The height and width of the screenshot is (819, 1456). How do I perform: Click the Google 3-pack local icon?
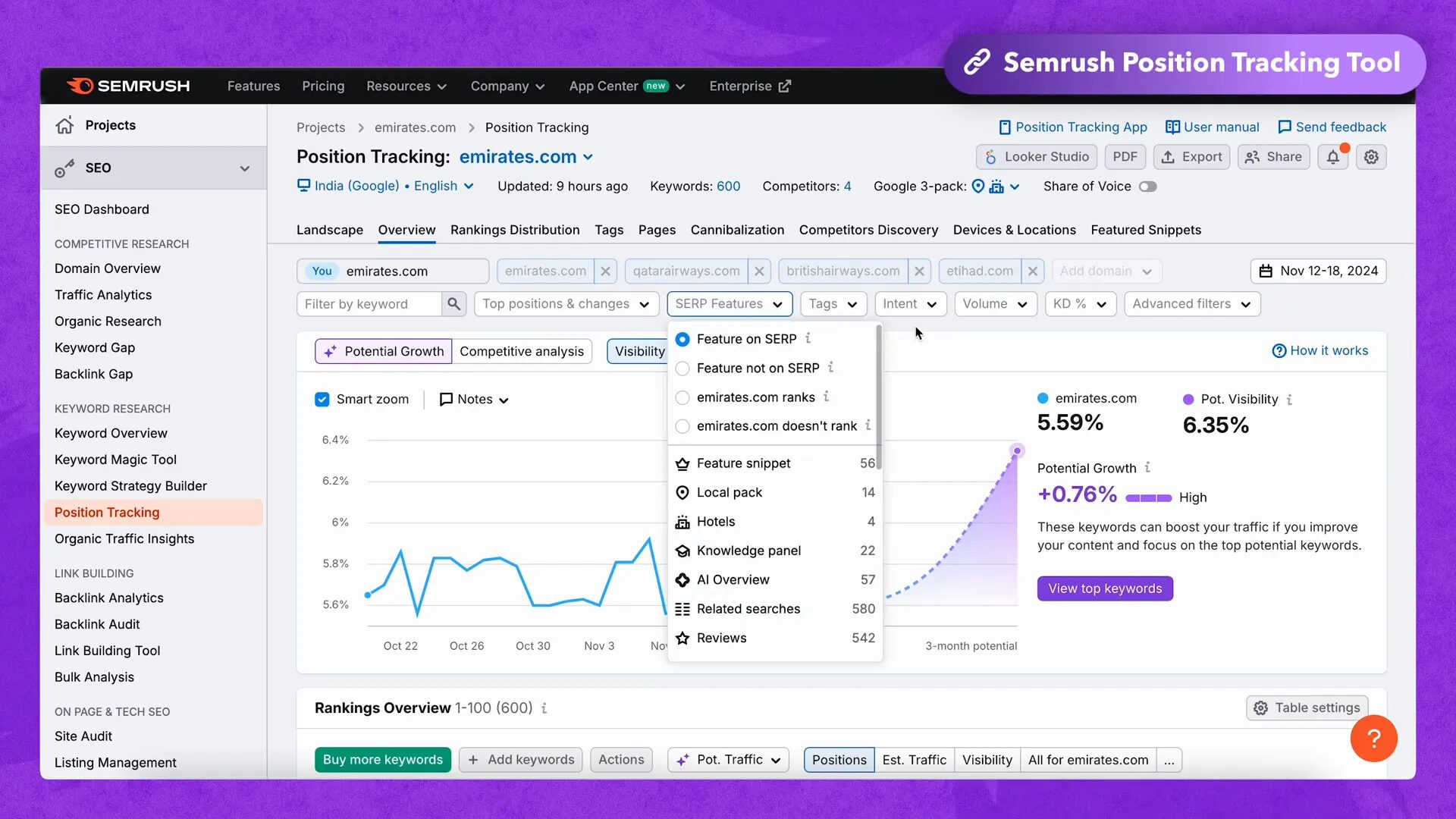[977, 186]
